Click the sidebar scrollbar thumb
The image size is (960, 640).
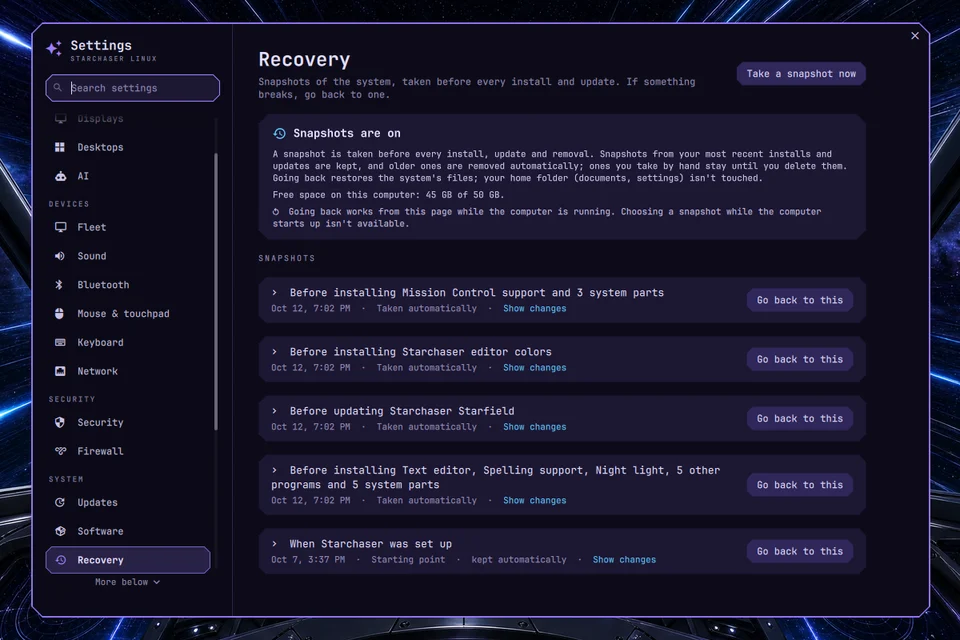216,292
